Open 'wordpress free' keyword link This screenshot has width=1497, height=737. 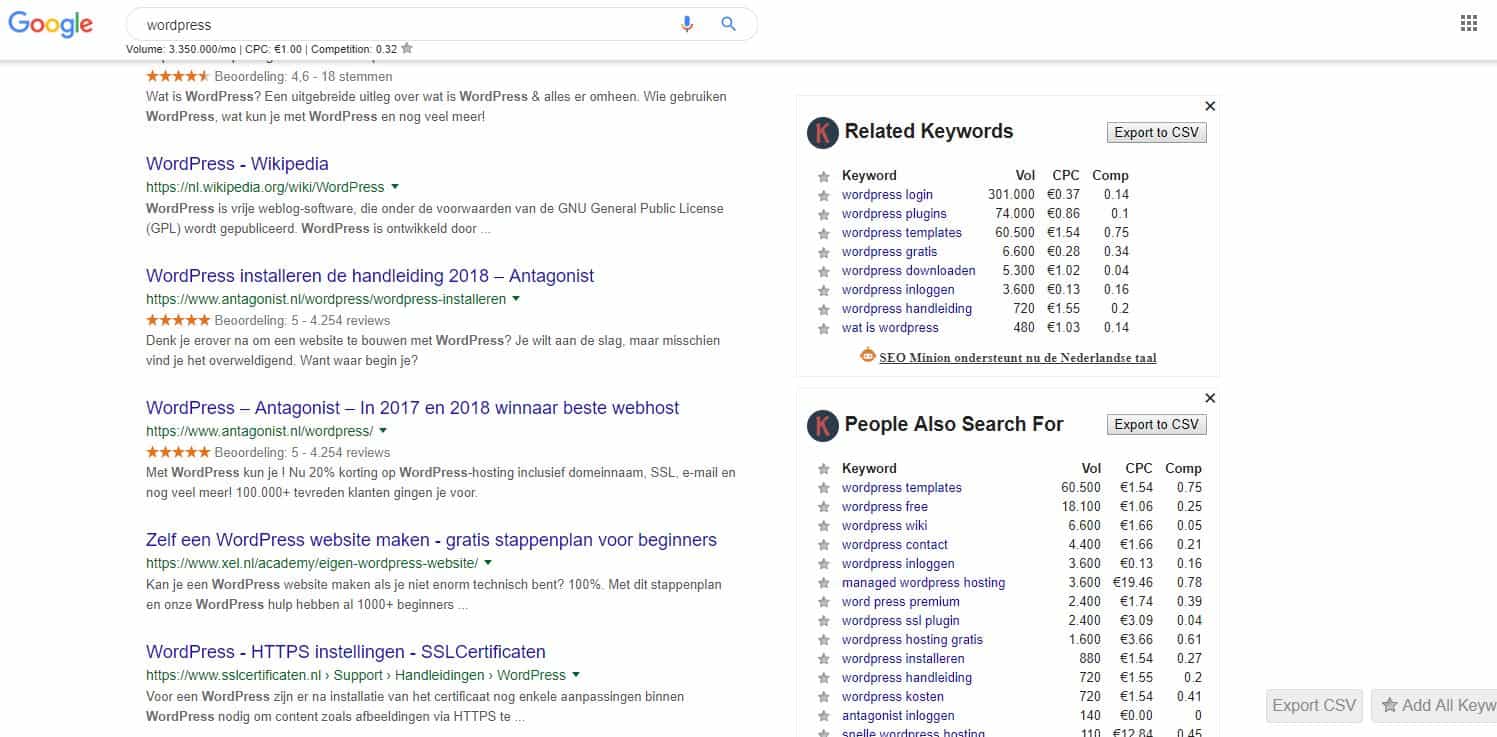pyautogui.click(x=885, y=507)
